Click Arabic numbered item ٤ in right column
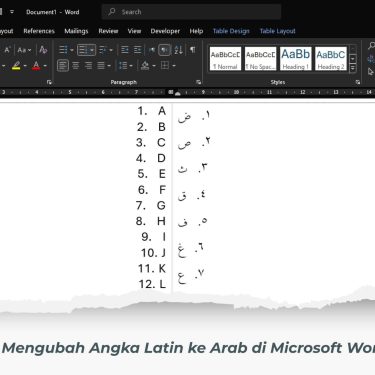Screen dimensions: 375x375 pos(191,195)
